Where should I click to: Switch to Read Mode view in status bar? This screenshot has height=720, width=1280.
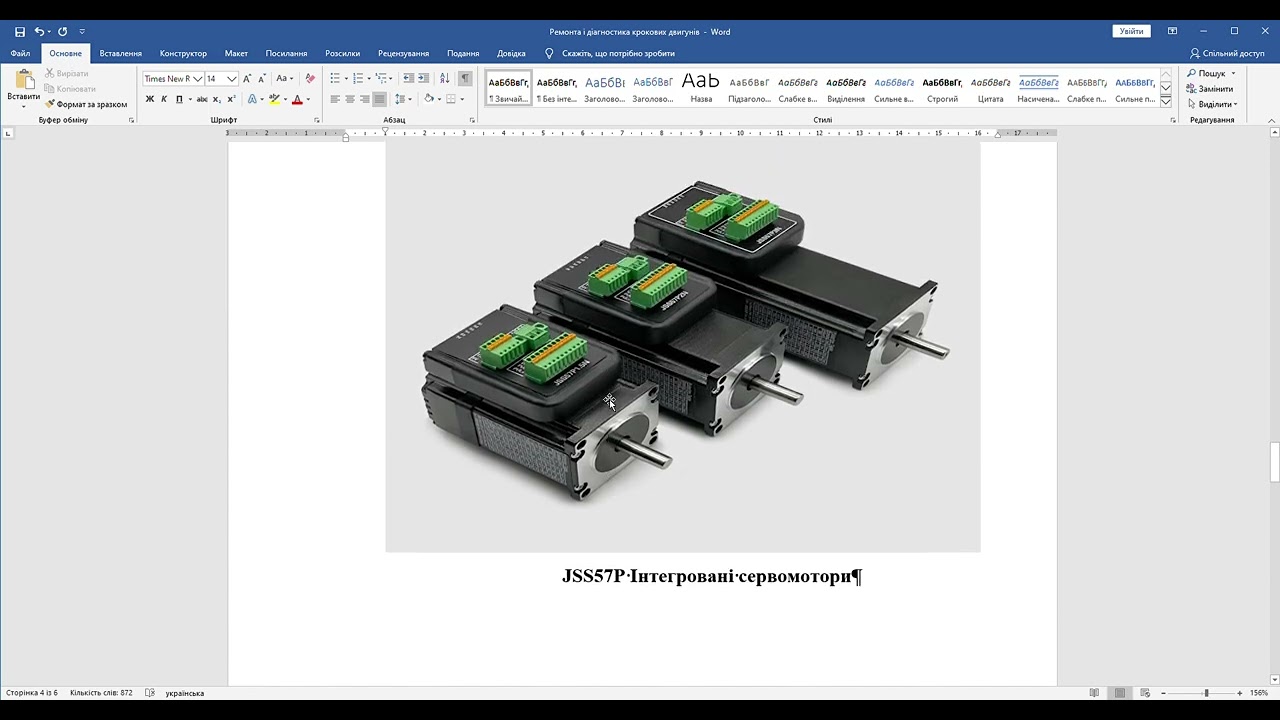coord(1095,693)
